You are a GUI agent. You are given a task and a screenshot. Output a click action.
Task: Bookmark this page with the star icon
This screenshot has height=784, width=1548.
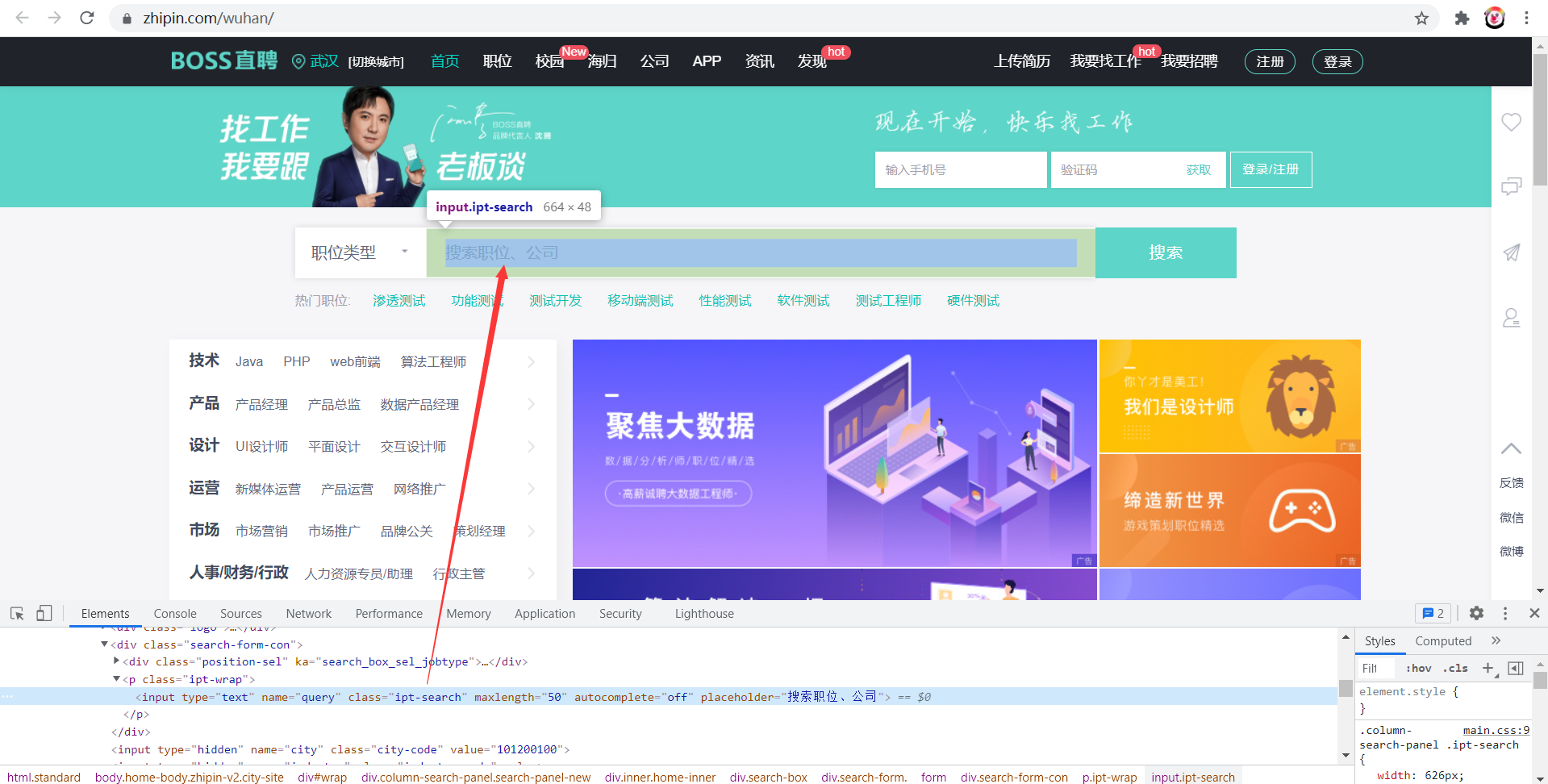1421,18
